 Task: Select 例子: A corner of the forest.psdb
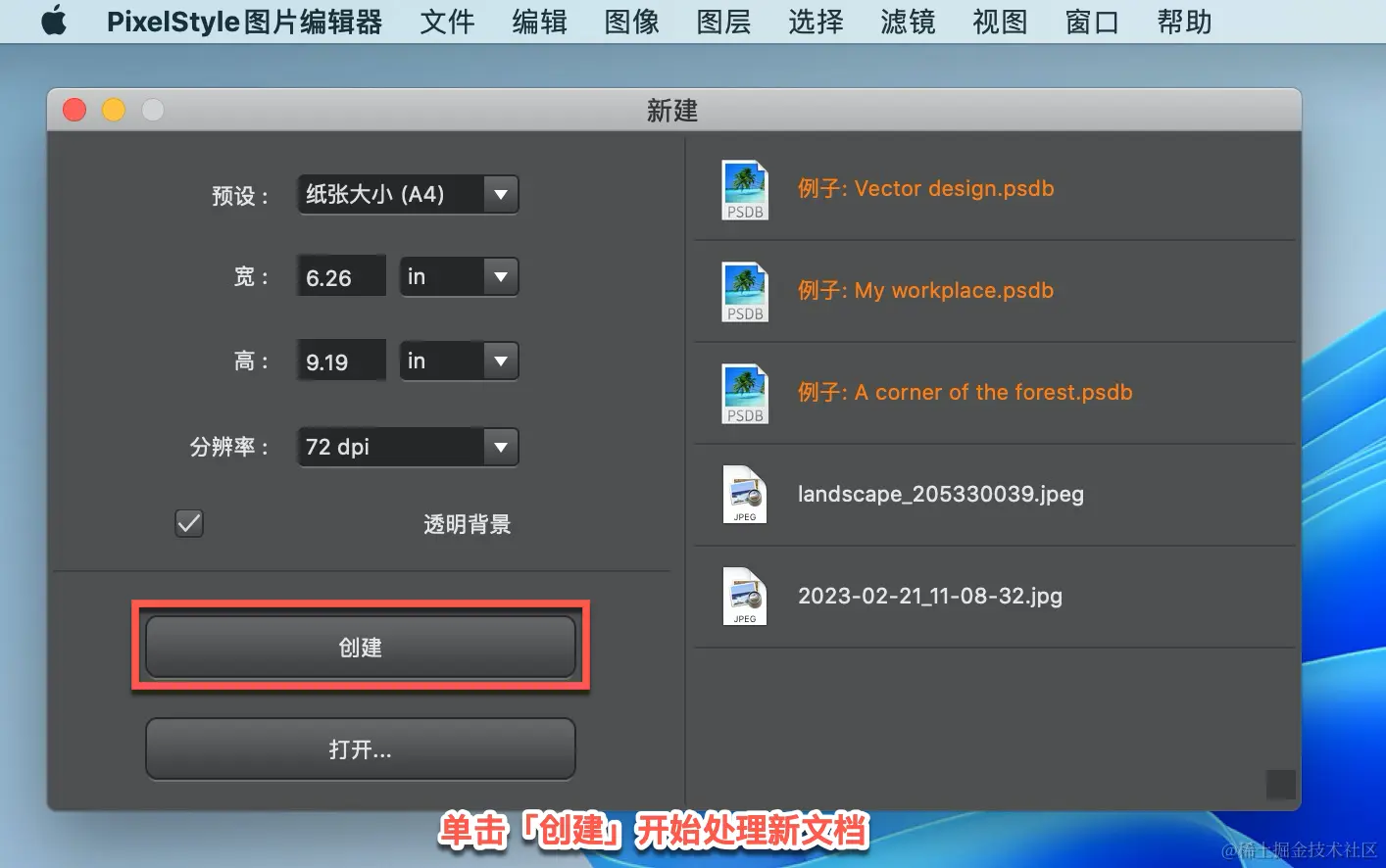965,392
